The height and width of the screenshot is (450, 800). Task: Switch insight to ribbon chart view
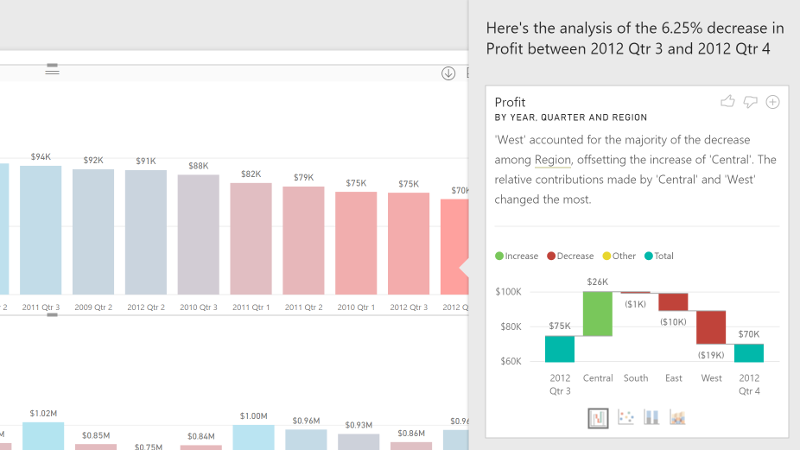[x=677, y=417]
